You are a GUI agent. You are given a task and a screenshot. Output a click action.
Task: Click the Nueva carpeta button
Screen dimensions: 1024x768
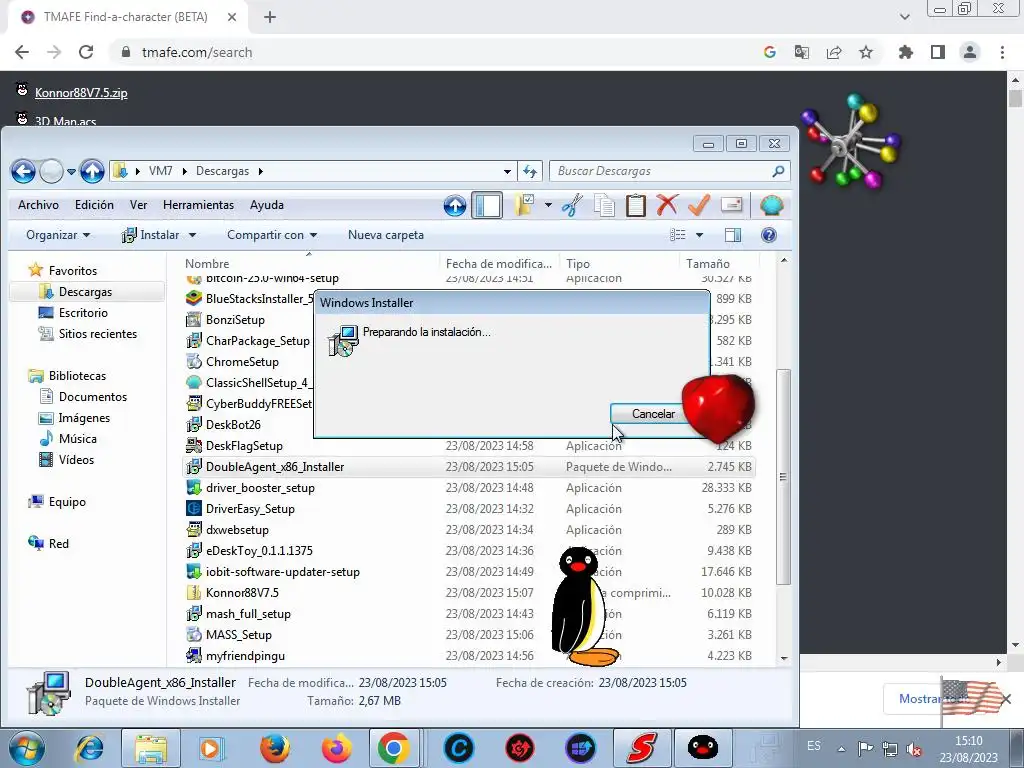(386, 235)
